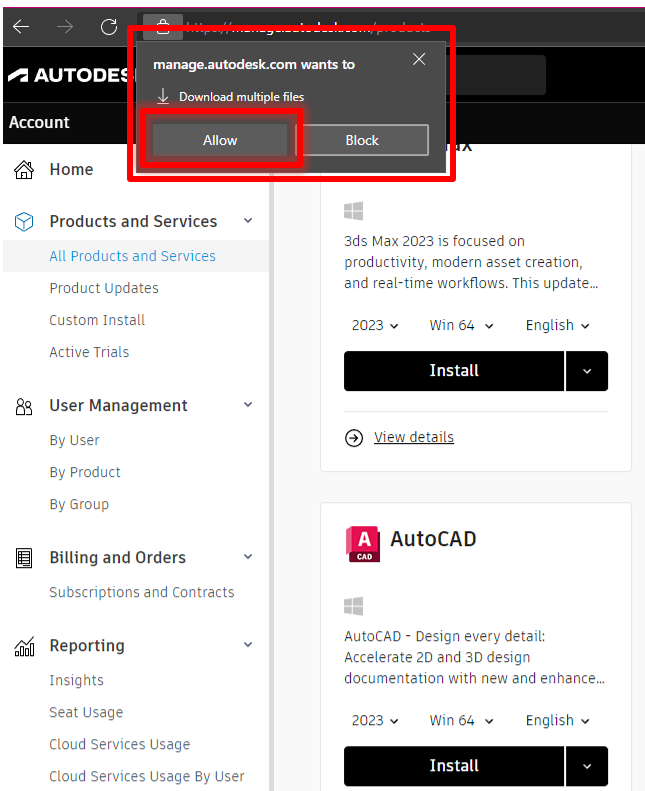Open the 3ds Max View details link
This screenshot has height=791, width=645.
point(413,437)
